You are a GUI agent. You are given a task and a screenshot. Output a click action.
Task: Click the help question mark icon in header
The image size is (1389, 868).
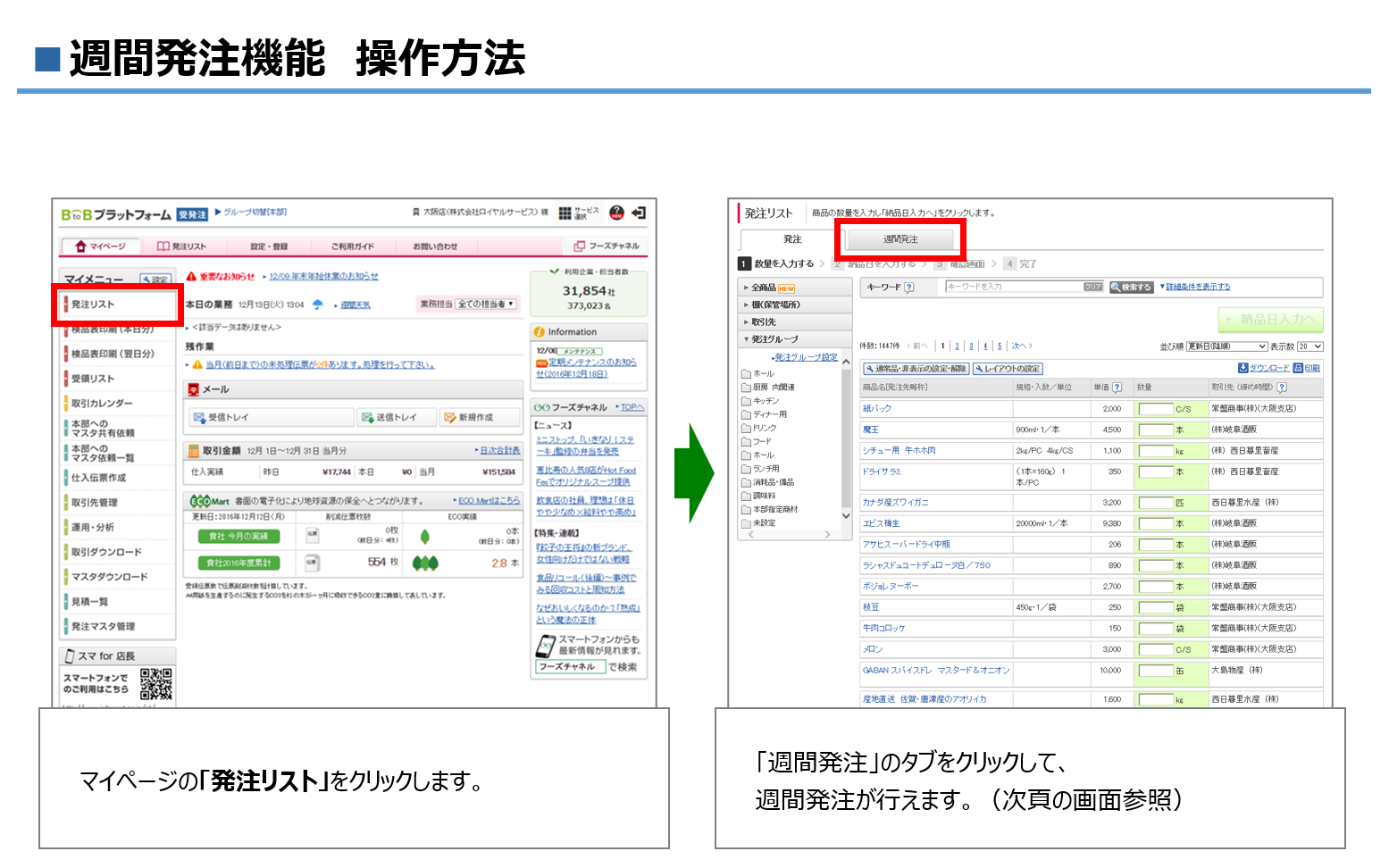616,213
